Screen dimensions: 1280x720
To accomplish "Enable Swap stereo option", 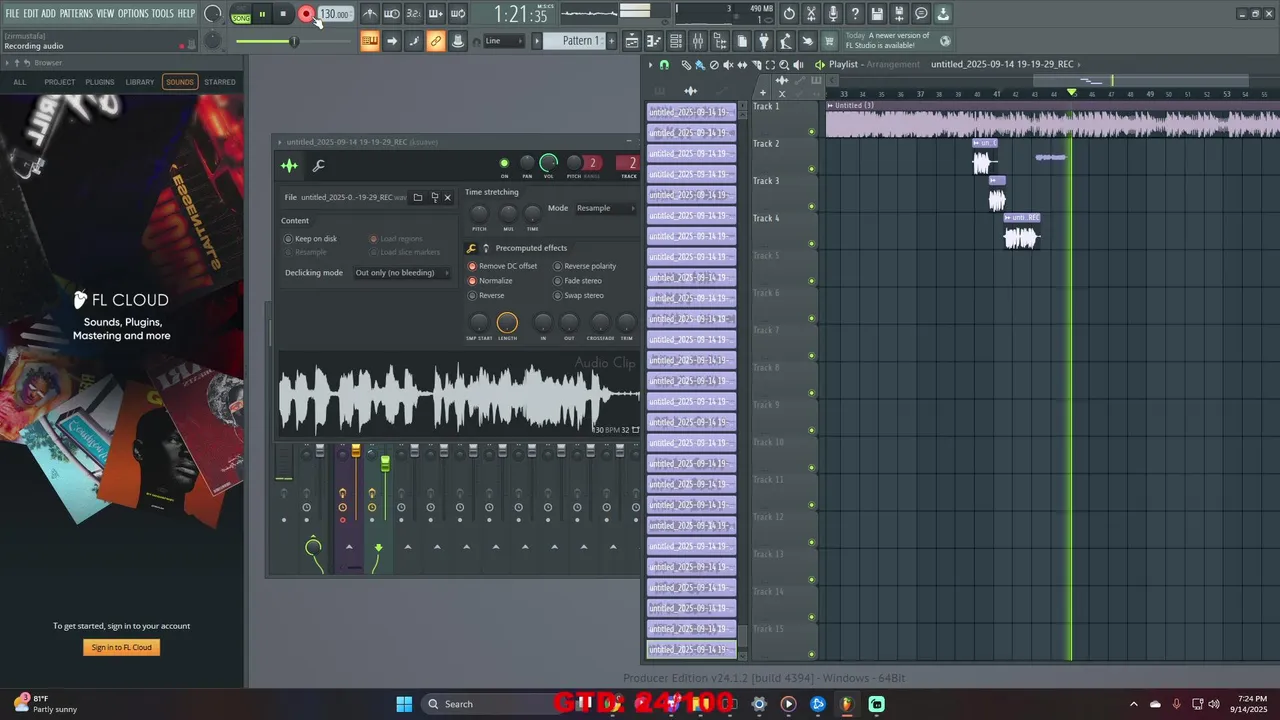I will point(578,296).
